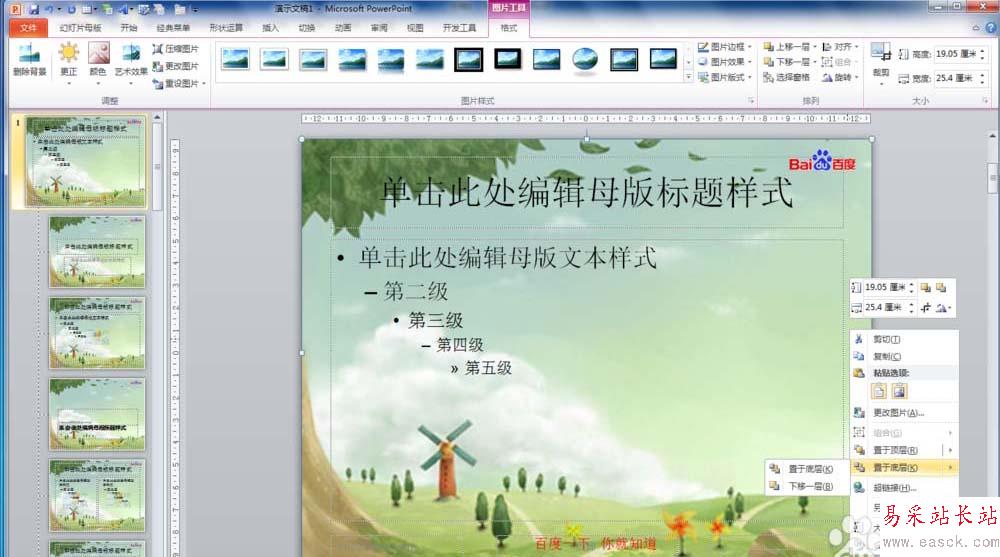Open the Picture Border (图片边框) dropdown
The height and width of the screenshot is (557, 1000).
pyautogui.click(x=724, y=47)
